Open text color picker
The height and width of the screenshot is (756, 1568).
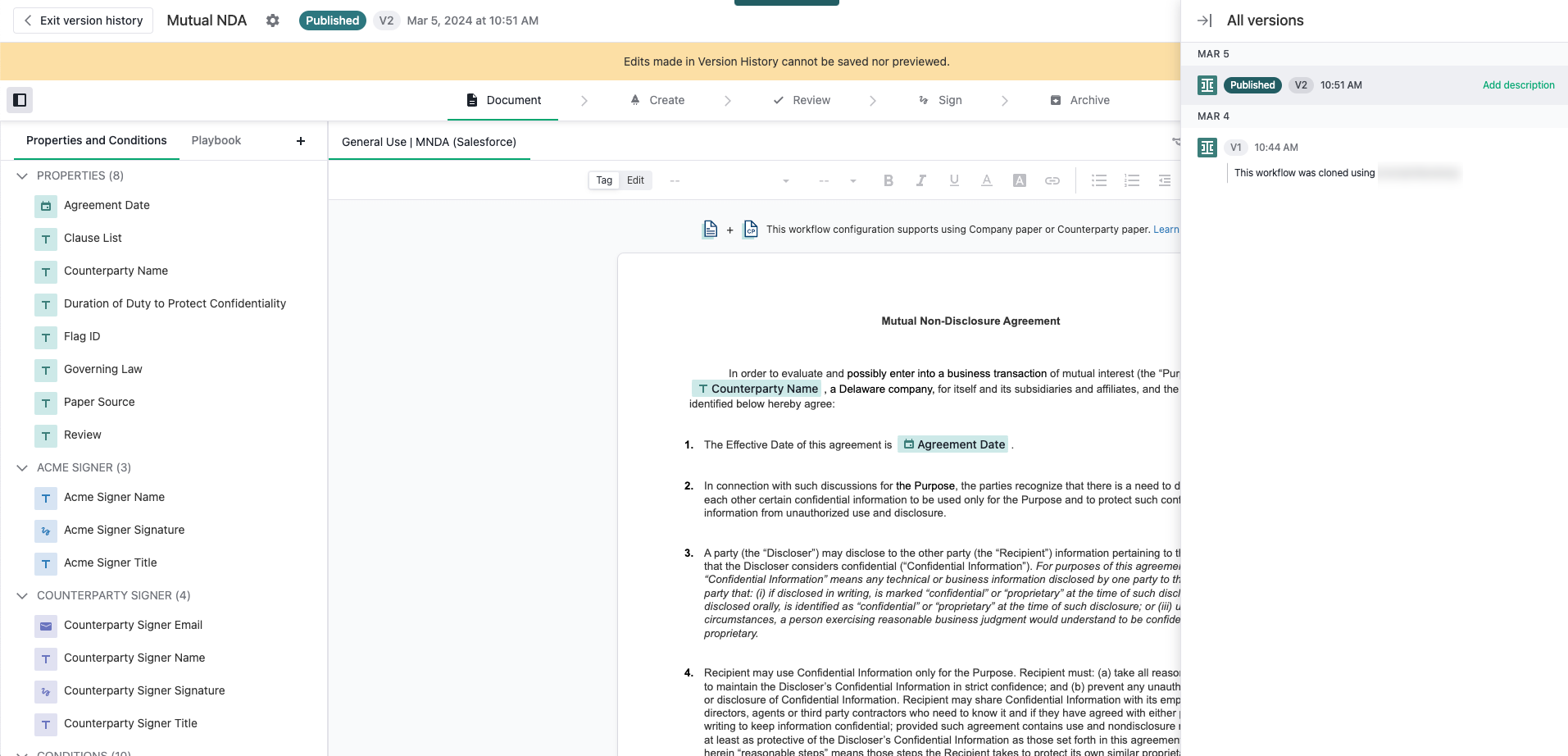pos(987,180)
